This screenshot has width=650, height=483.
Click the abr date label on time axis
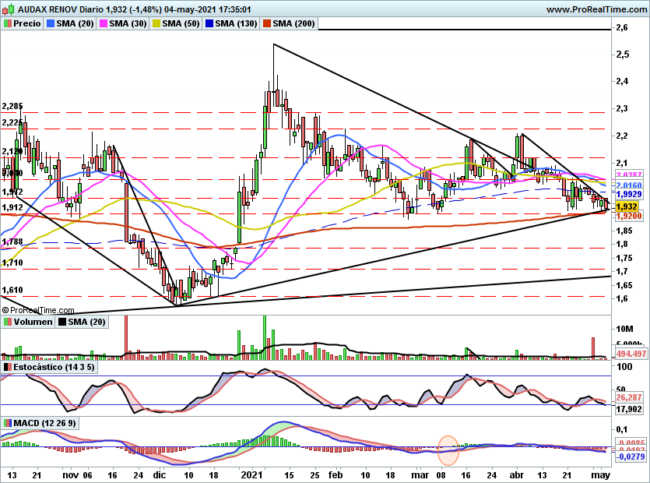coord(517,475)
